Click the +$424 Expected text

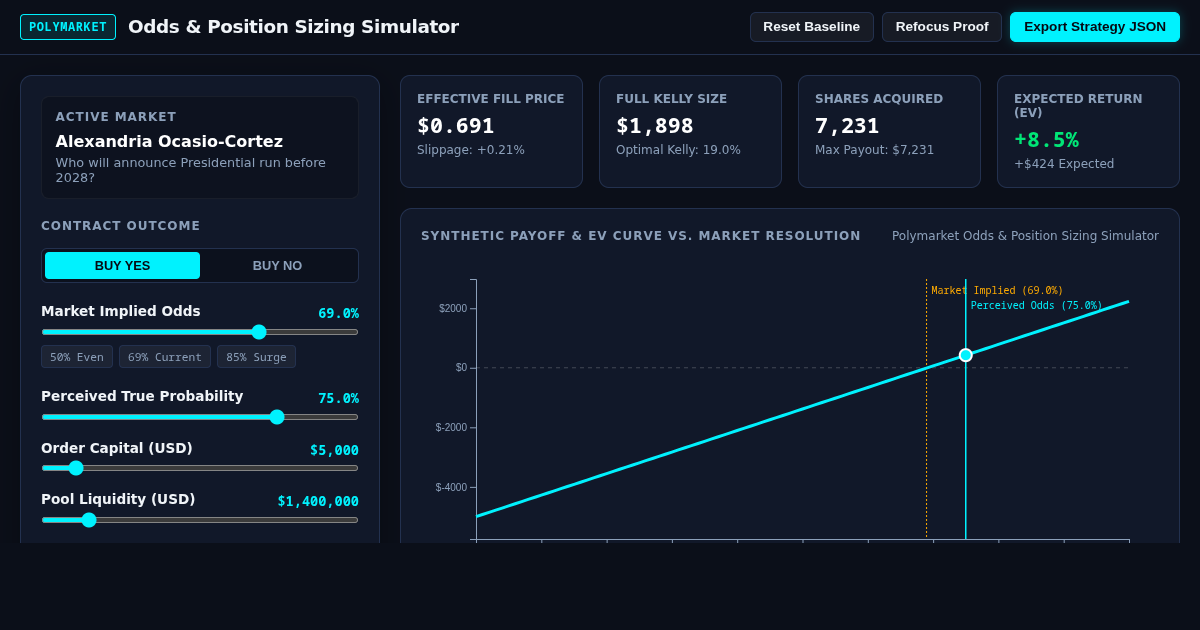click(1064, 164)
